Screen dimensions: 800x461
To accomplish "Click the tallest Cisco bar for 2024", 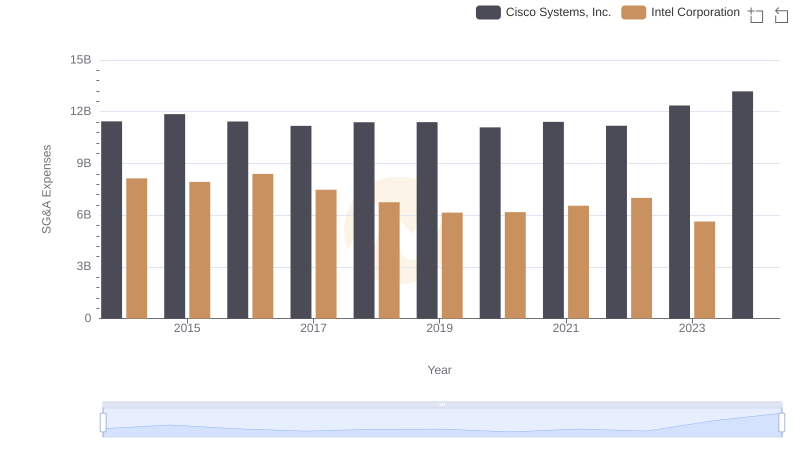I will 742,205.
